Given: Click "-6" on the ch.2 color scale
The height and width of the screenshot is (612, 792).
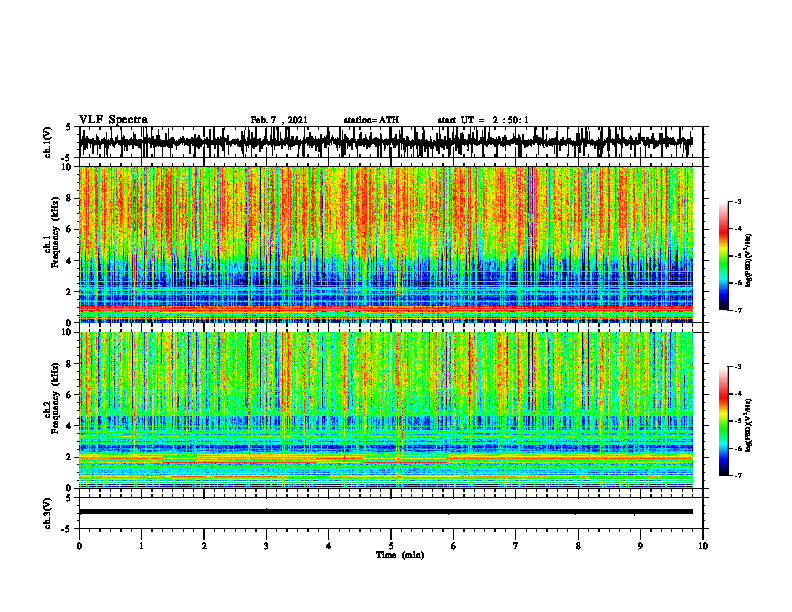Looking at the screenshot, I should [x=738, y=448].
